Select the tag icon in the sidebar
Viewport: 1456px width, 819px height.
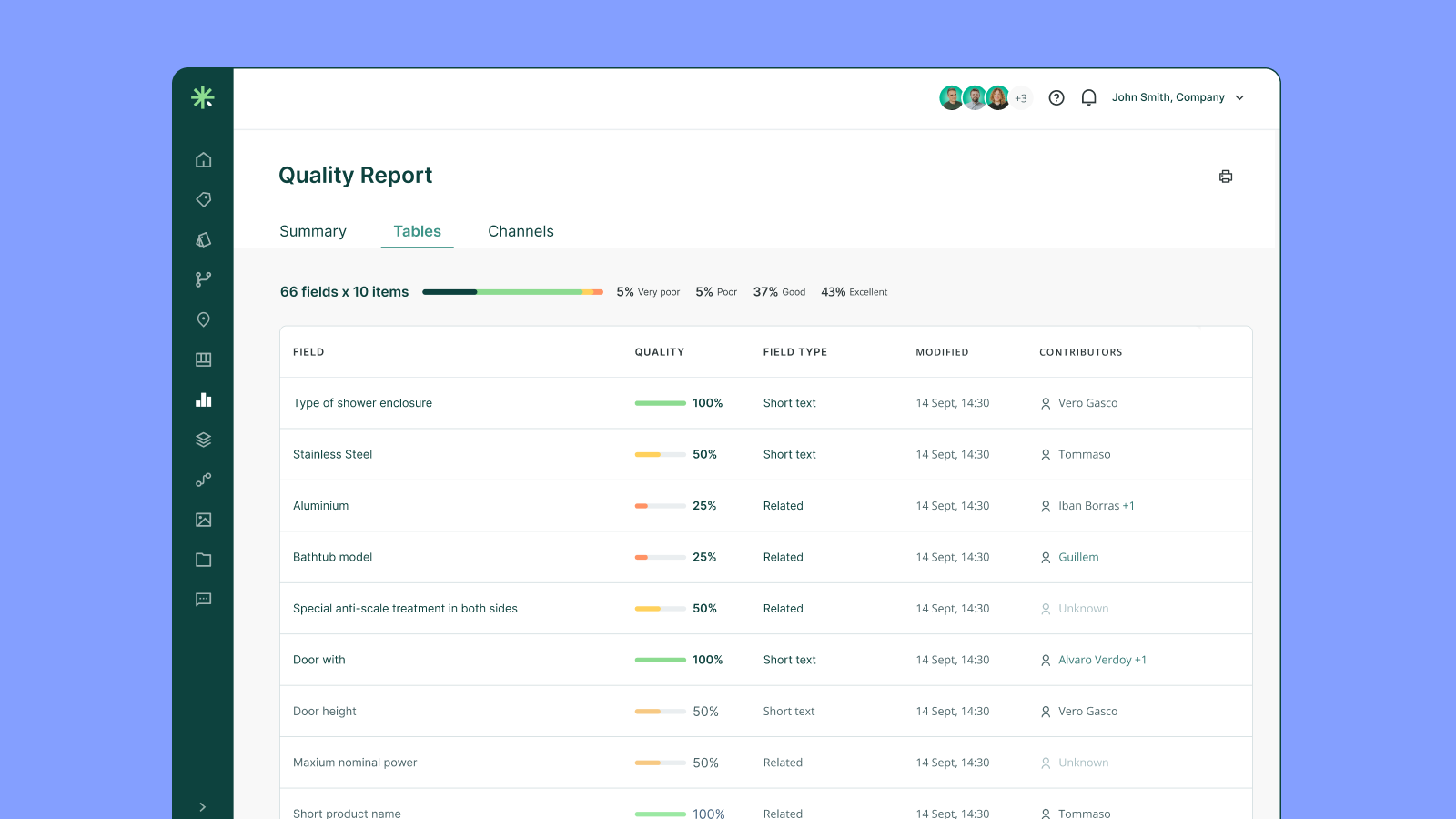[203, 199]
